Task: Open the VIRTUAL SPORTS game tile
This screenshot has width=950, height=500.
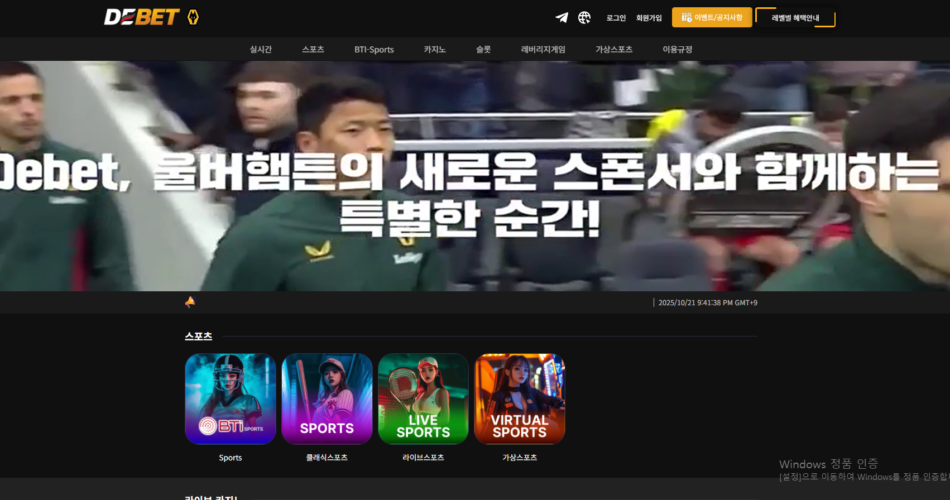Action: coord(519,398)
